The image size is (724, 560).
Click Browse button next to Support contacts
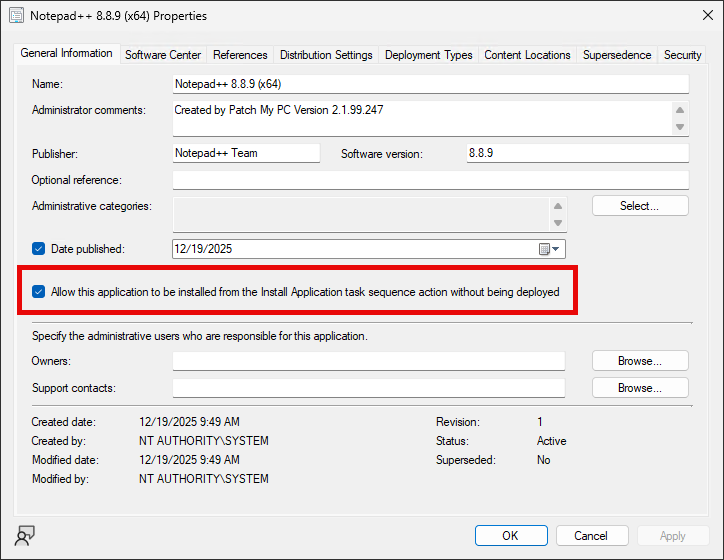pos(640,388)
